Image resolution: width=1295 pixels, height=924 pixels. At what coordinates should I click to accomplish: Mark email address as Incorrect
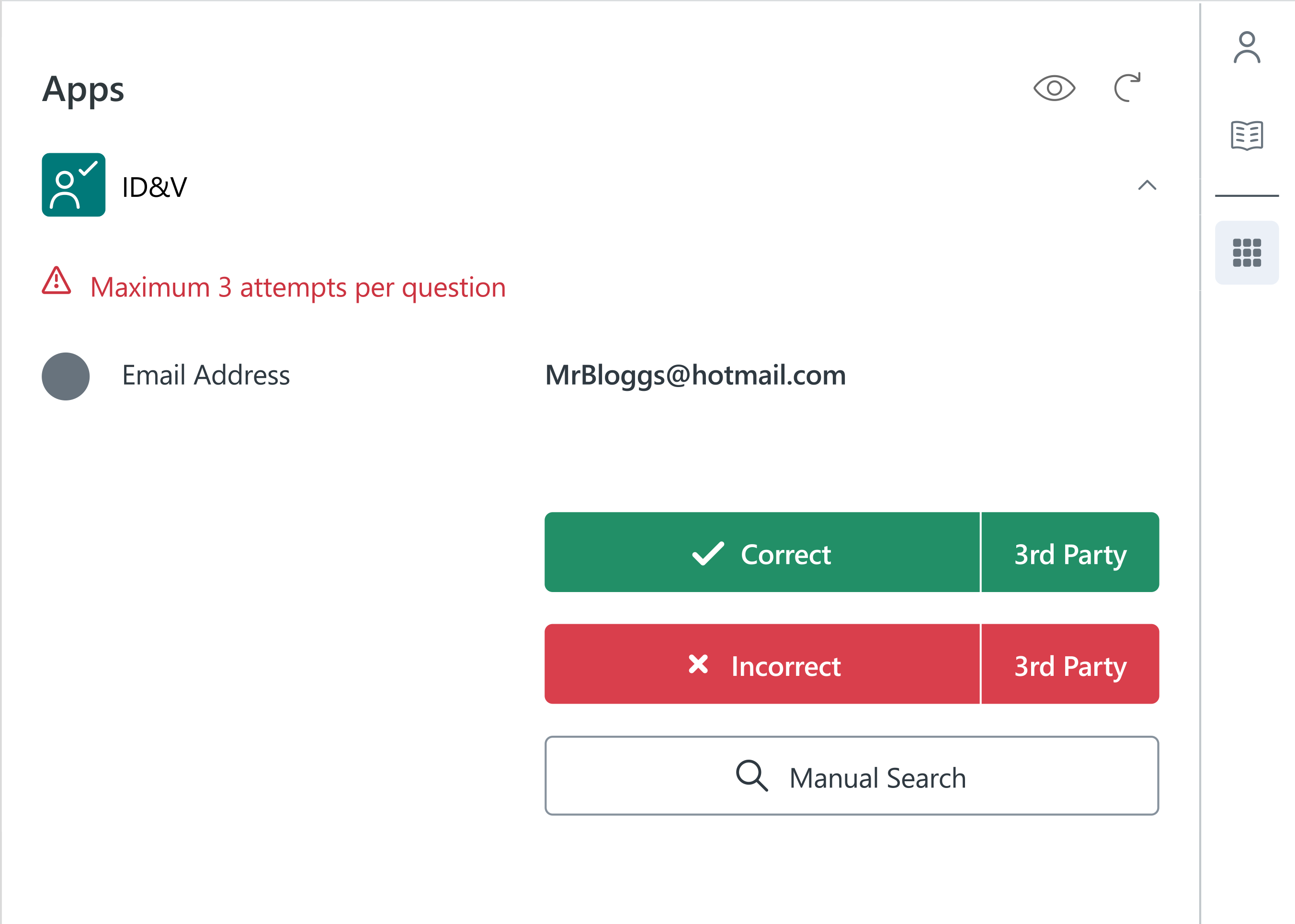coord(762,664)
